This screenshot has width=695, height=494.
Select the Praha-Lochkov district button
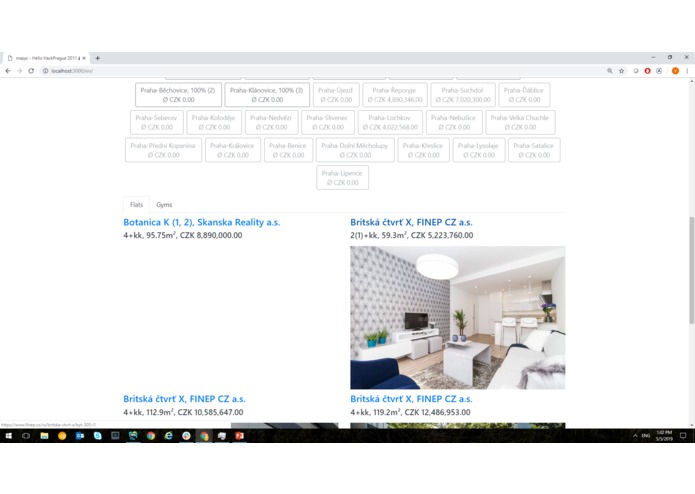[x=390, y=122]
